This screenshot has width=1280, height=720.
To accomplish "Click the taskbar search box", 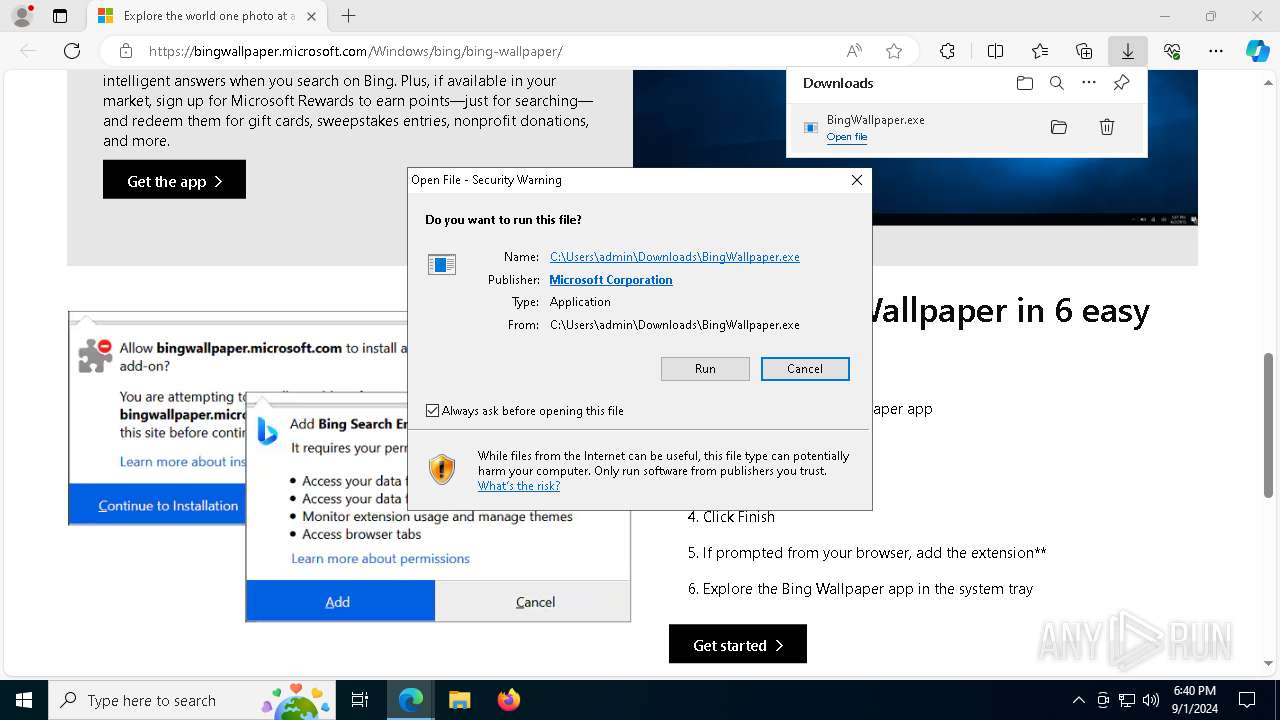I will (x=190, y=700).
